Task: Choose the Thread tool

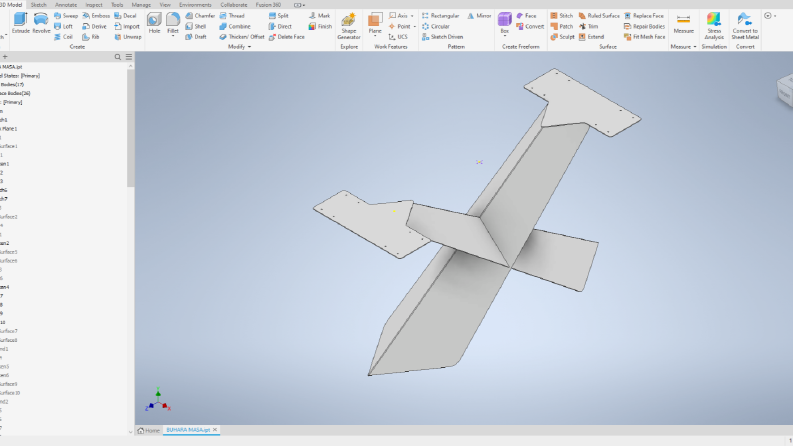Action: click(x=232, y=16)
